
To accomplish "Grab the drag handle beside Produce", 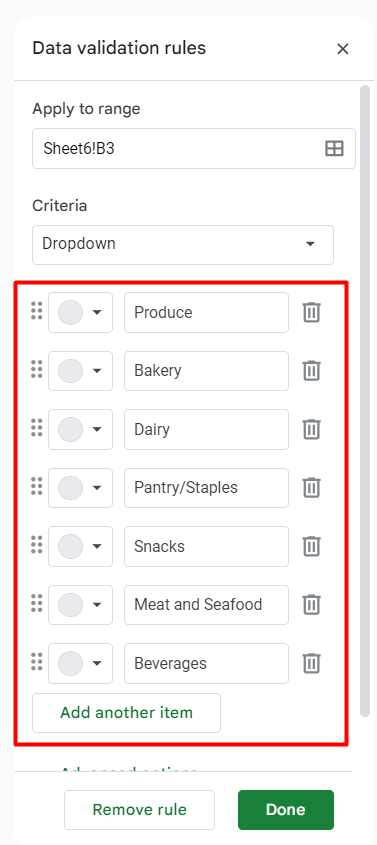I will coord(37,311).
